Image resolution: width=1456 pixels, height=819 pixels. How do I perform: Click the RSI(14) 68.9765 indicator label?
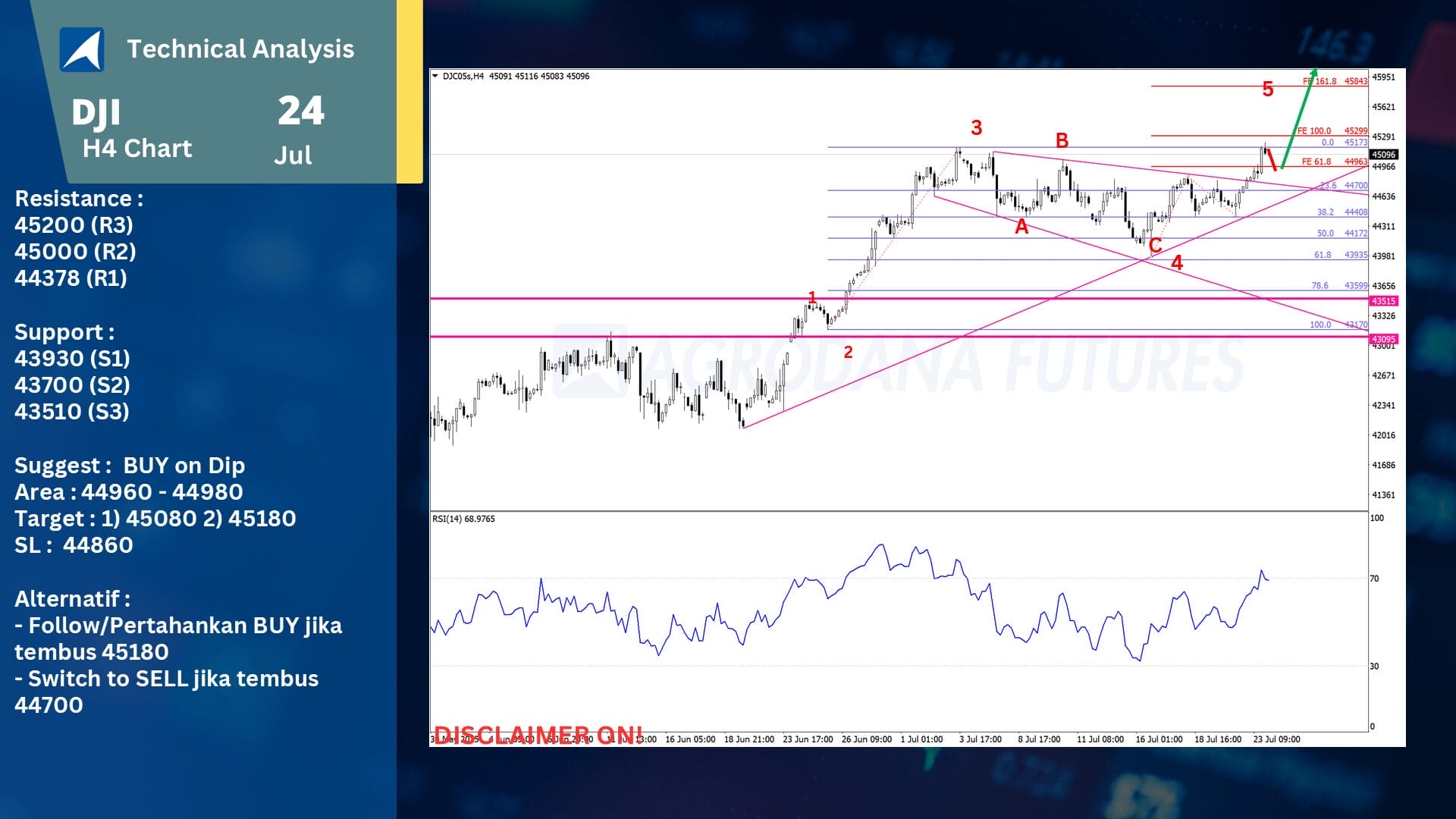(x=463, y=519)
